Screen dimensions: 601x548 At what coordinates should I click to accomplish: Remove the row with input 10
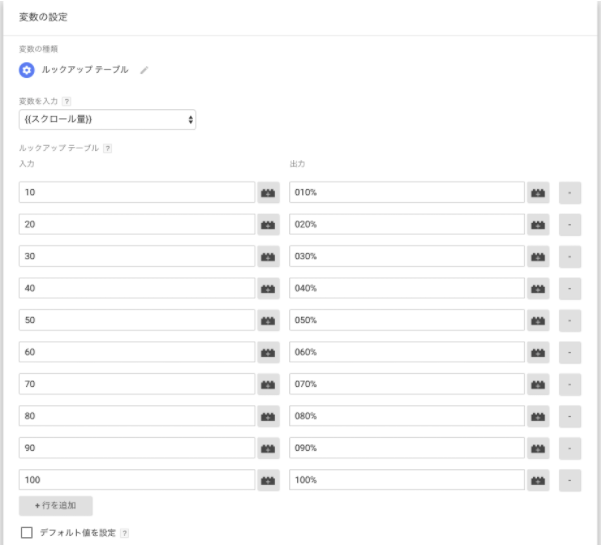point(570,192)
